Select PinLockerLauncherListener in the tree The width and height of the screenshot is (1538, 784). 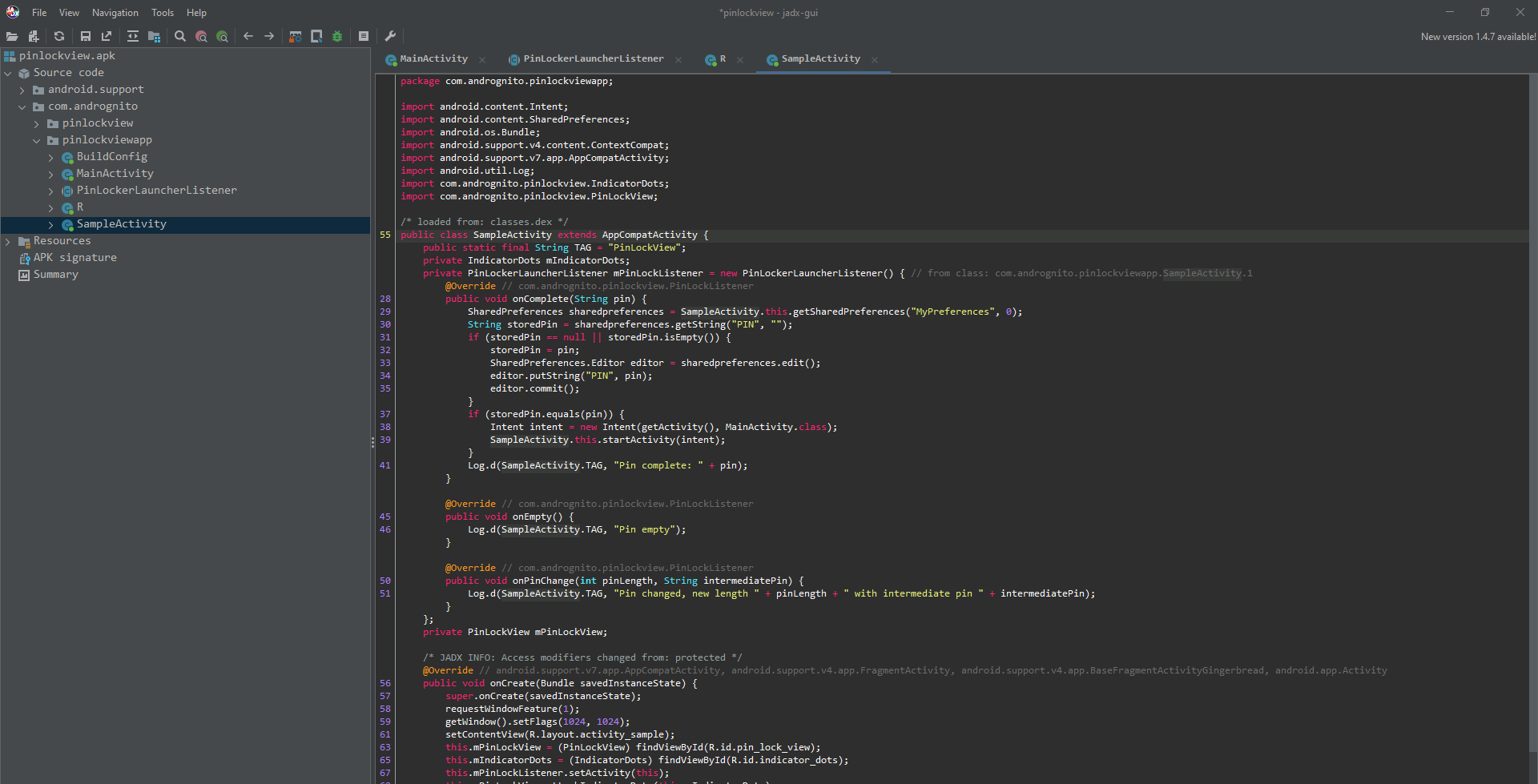[156, 191]
